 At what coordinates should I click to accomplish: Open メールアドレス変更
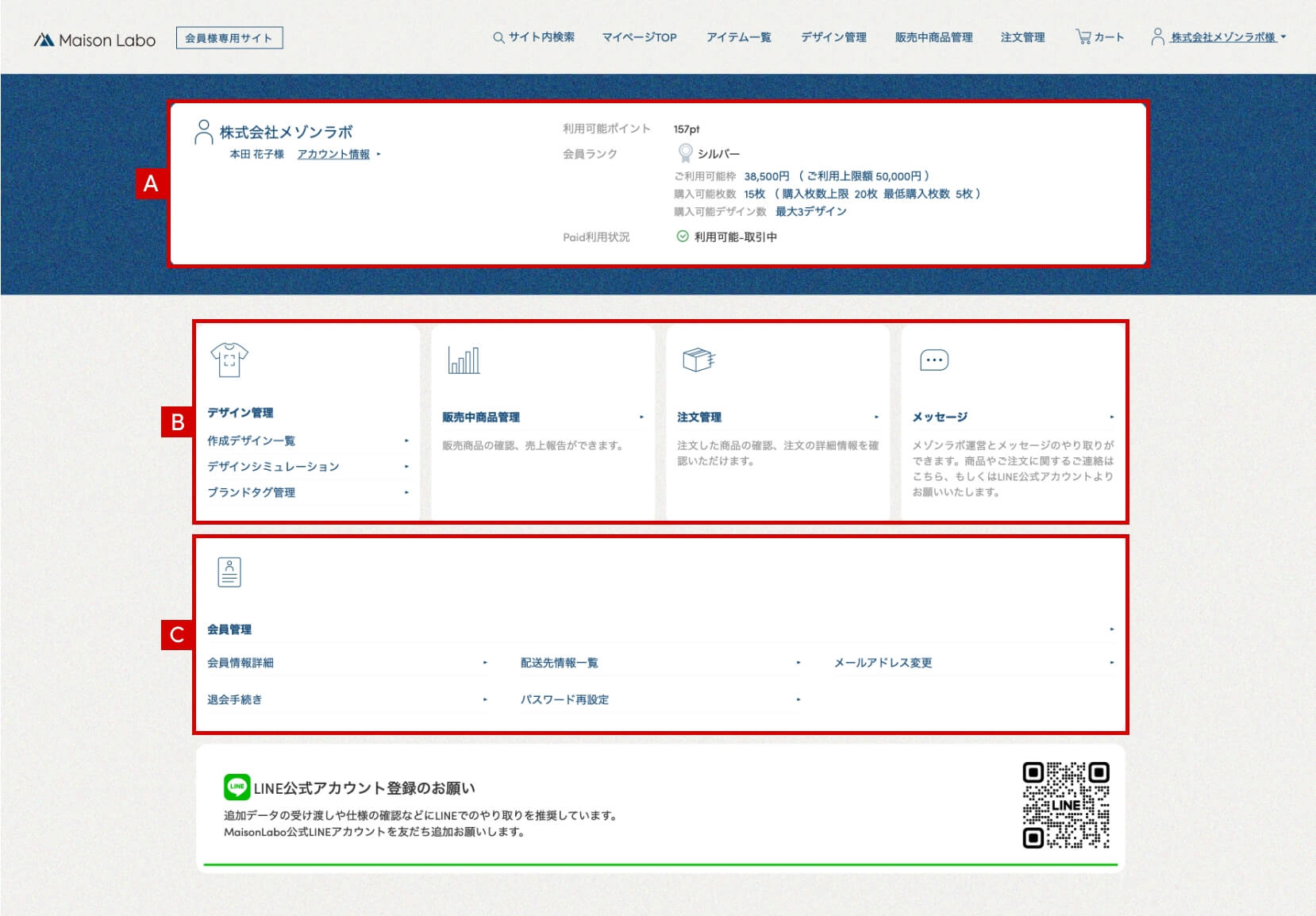[883, 663]
